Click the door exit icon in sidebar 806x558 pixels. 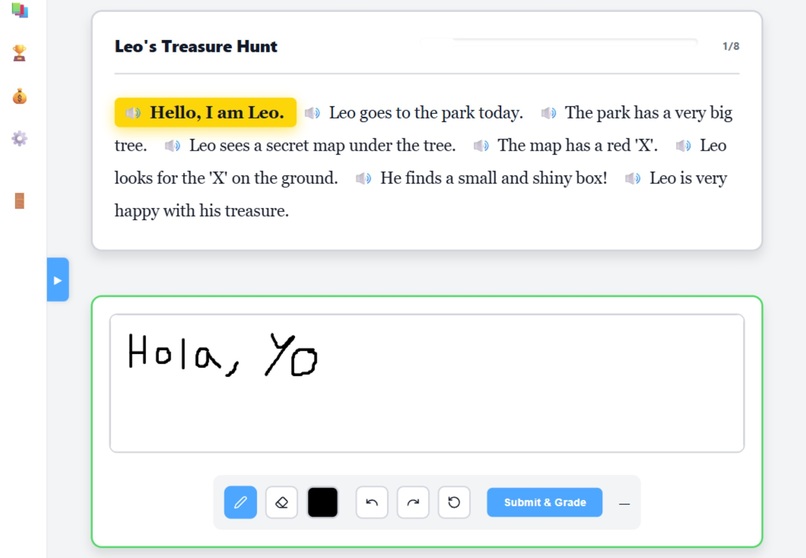pos(20,201)
